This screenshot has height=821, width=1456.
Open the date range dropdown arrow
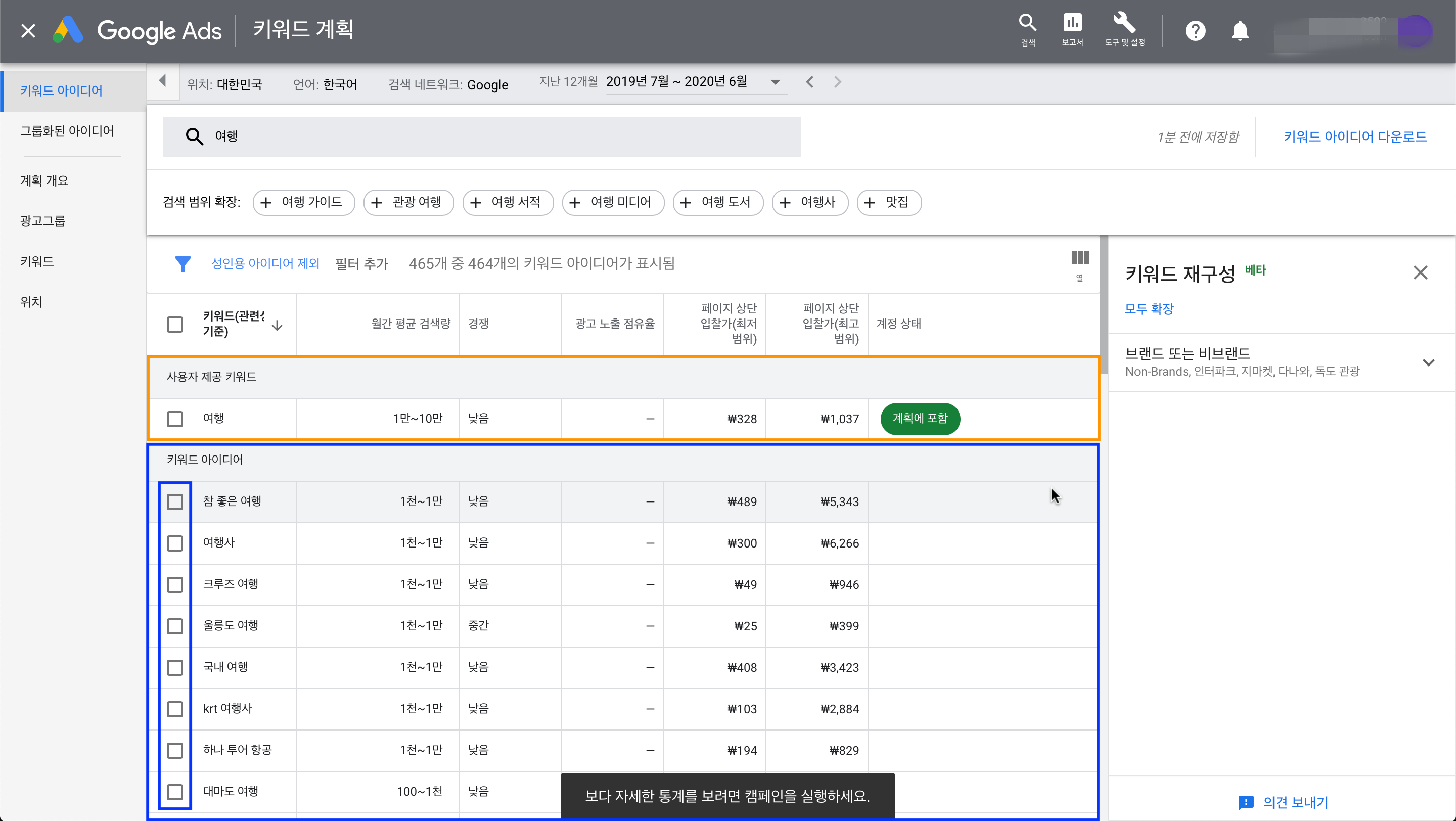coord(776,82)
